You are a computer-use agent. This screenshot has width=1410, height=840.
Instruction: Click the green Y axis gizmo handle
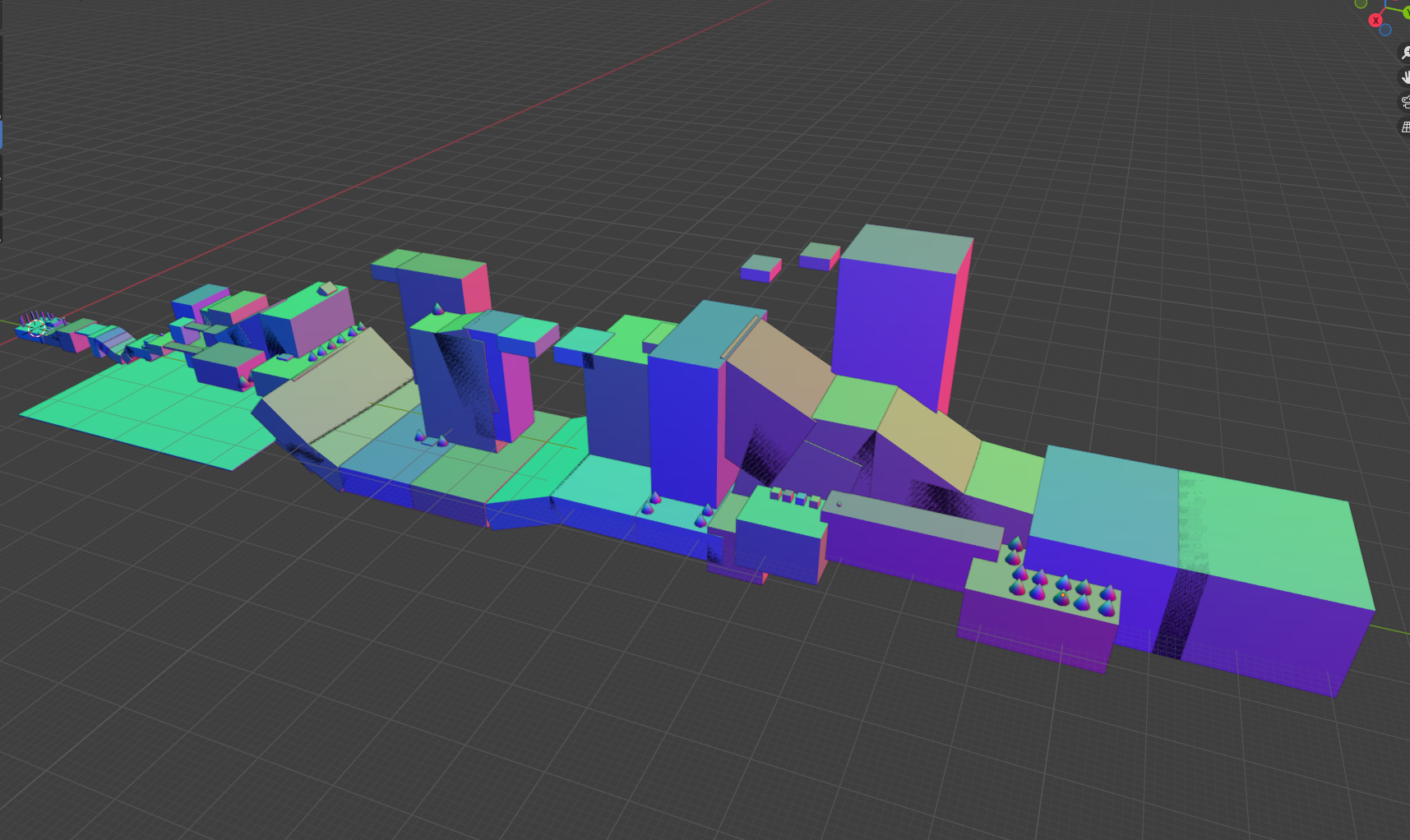[1407, 12]
